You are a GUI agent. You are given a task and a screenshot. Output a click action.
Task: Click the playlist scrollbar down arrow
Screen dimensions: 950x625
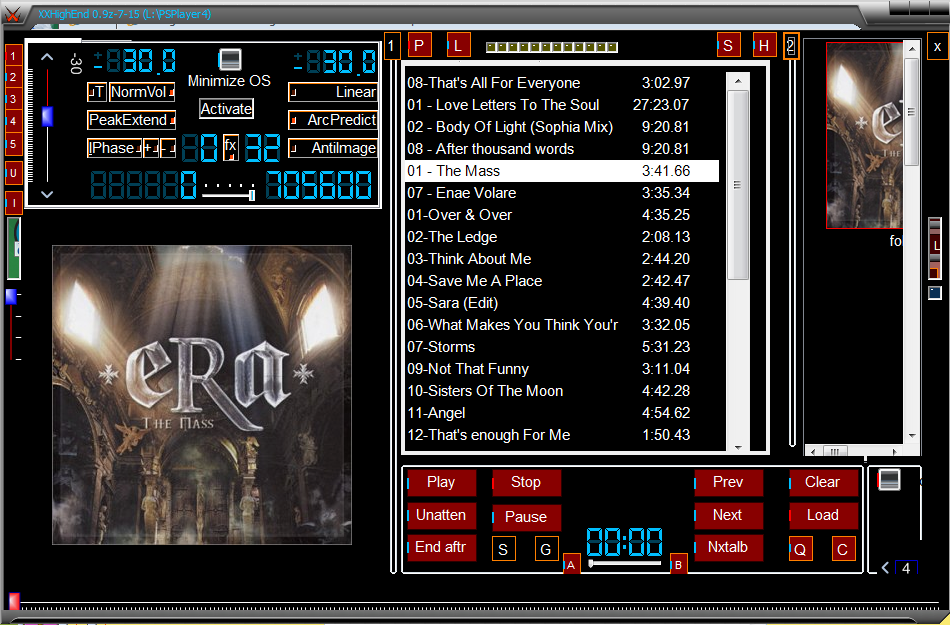pyautogui.click(x=737, y=448)
